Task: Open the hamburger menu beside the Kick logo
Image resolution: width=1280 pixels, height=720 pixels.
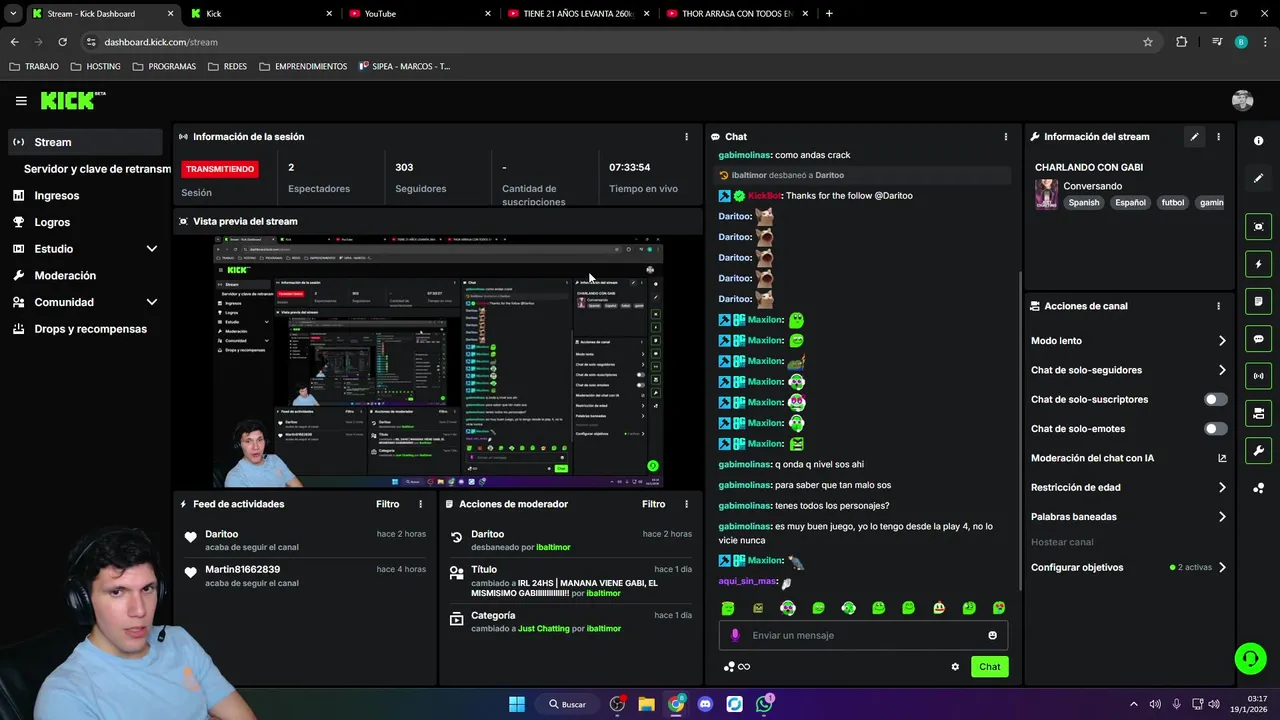Action: pyautogui.click(x=21, y=100)
